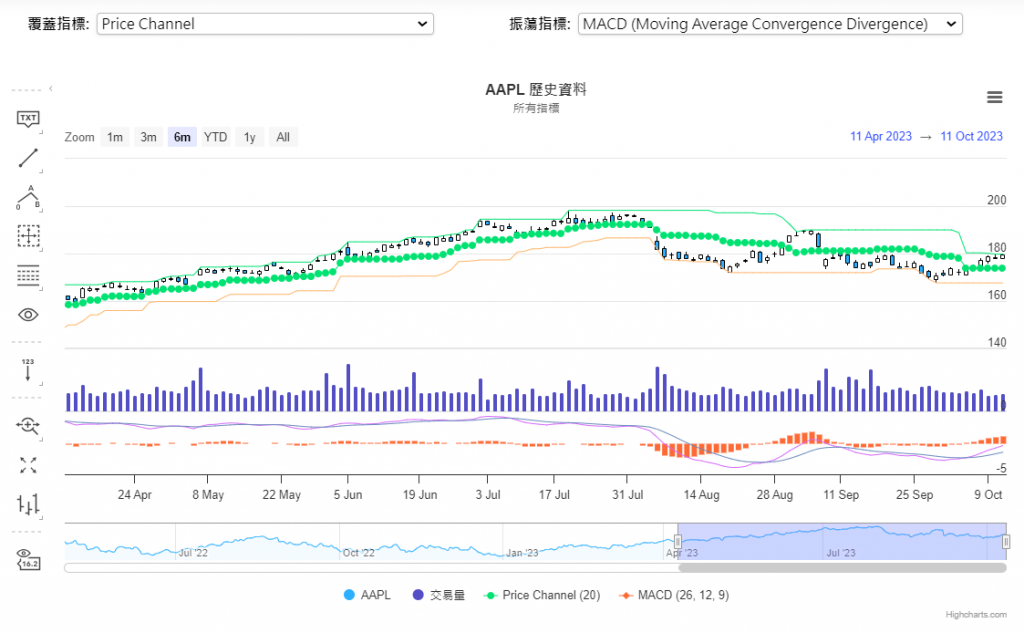This screenshot has height=633, width=1024.
Task: Select the 6m zoom range
Action: (x=182, y=137)
